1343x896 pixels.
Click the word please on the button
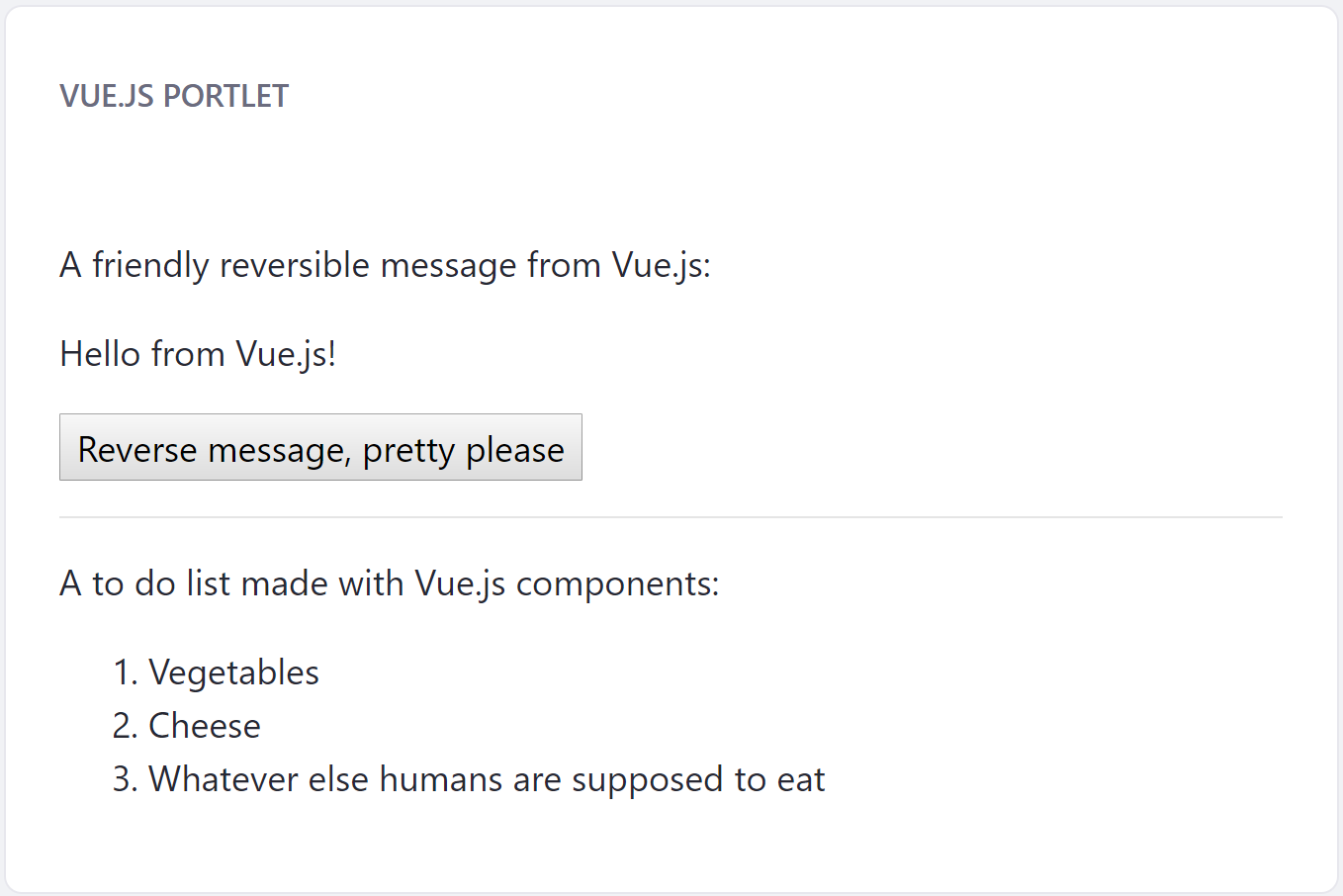pos(515,450)
